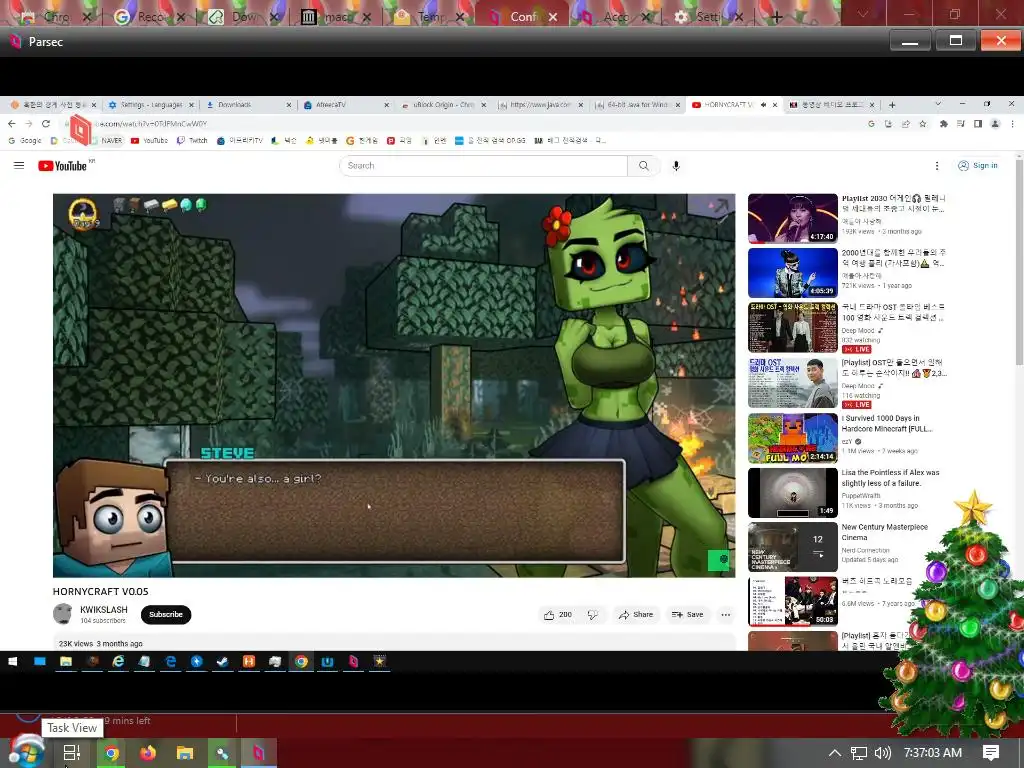Click the system clock showing 7:37:03 AM
Viewport: 1024px width, 768px height.
[x=933, y=753]
